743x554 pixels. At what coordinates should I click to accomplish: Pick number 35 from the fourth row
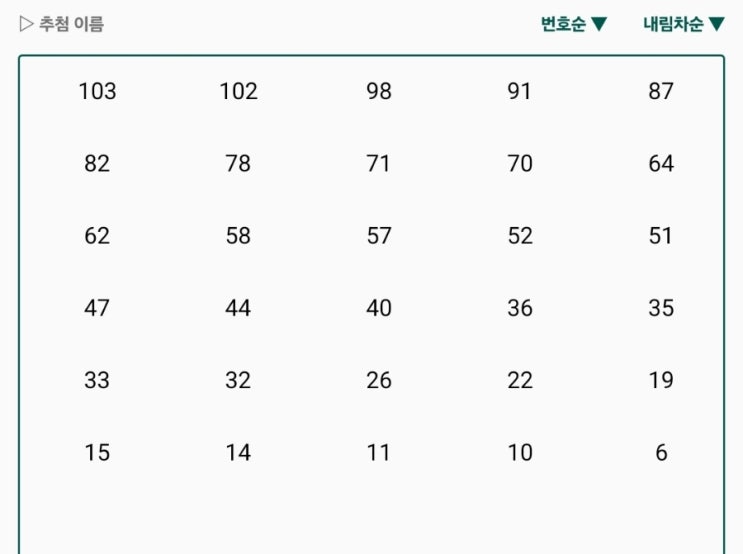(x=661, y=308)
